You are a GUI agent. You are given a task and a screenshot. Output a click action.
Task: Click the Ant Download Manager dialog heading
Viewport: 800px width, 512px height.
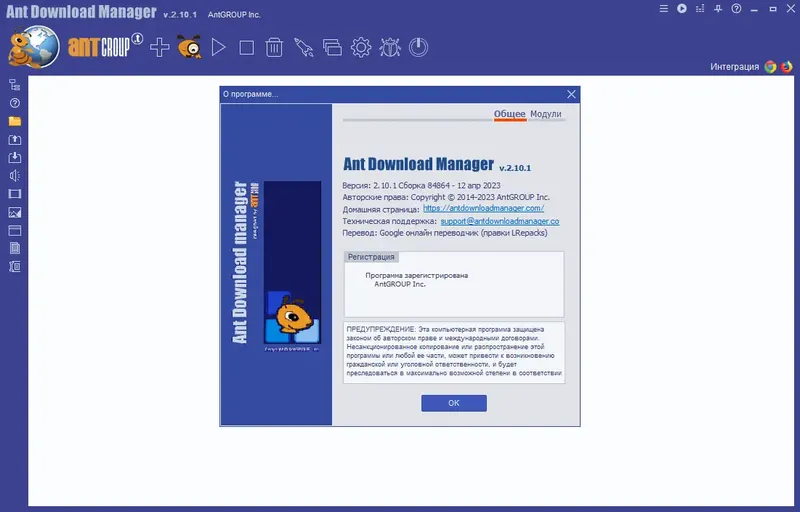pos(418,164)
